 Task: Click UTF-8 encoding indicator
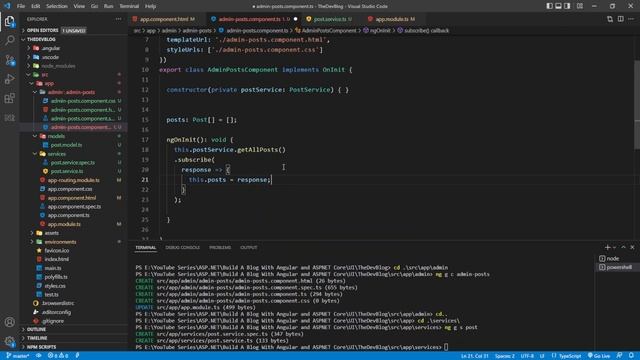(527, 356)
